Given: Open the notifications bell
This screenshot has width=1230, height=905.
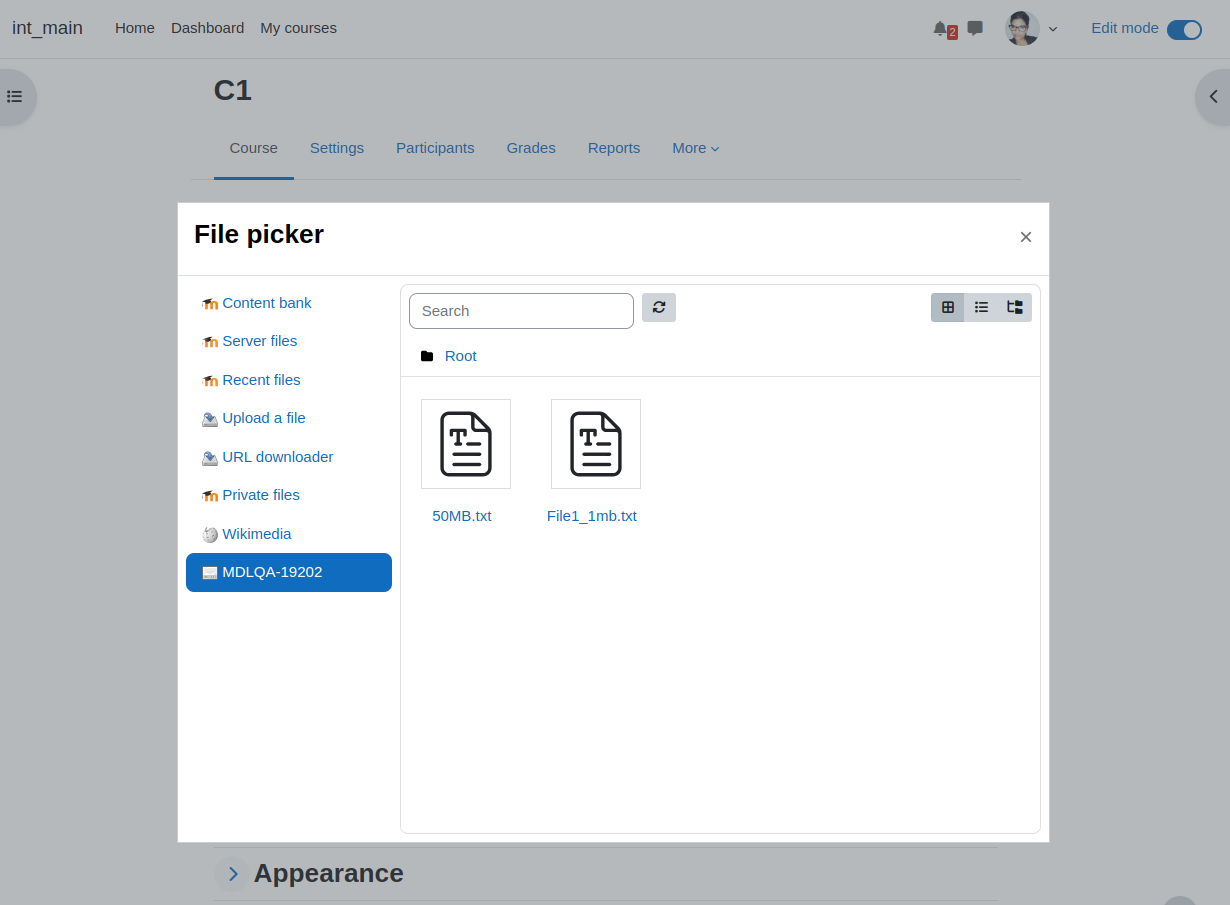Looking at the screenshot, I should pyautogui.click(x=940, y=28).
